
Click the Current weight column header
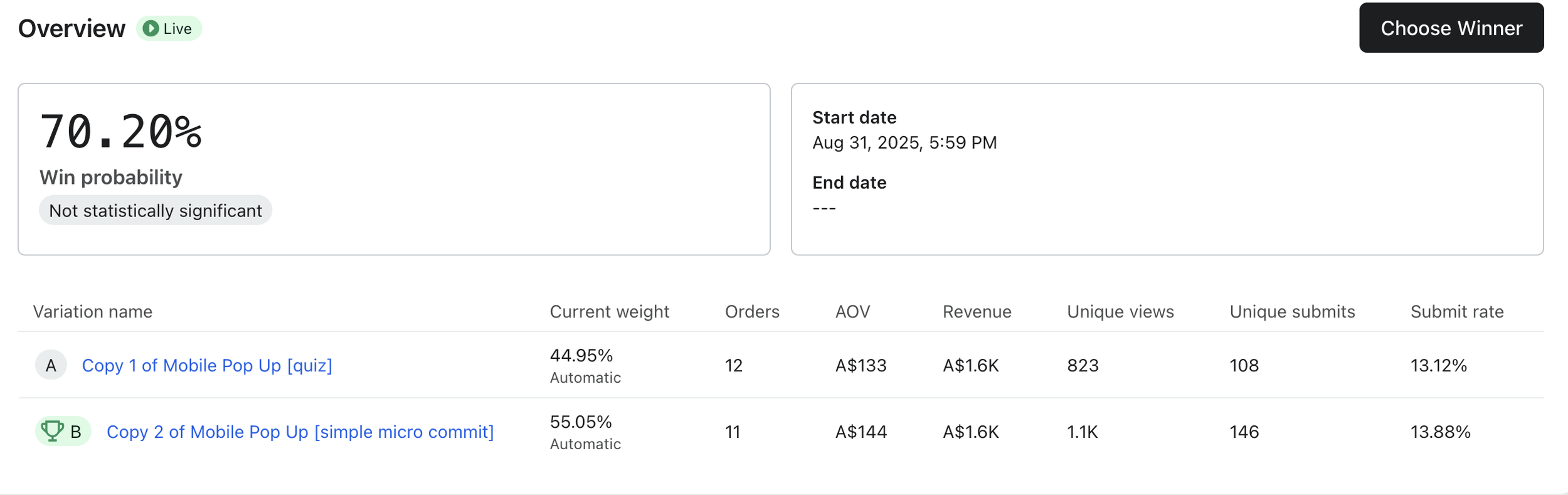pos(609,312)
